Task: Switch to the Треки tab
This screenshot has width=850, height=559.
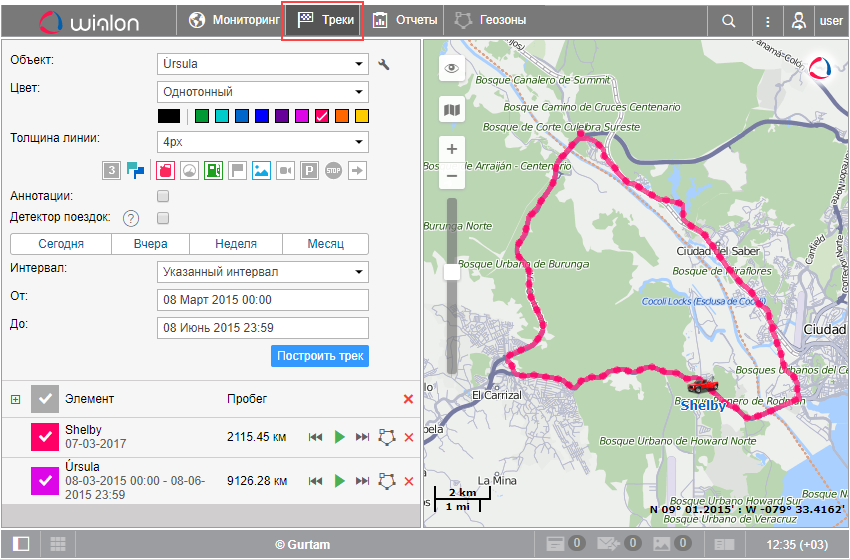Action: 323,21
